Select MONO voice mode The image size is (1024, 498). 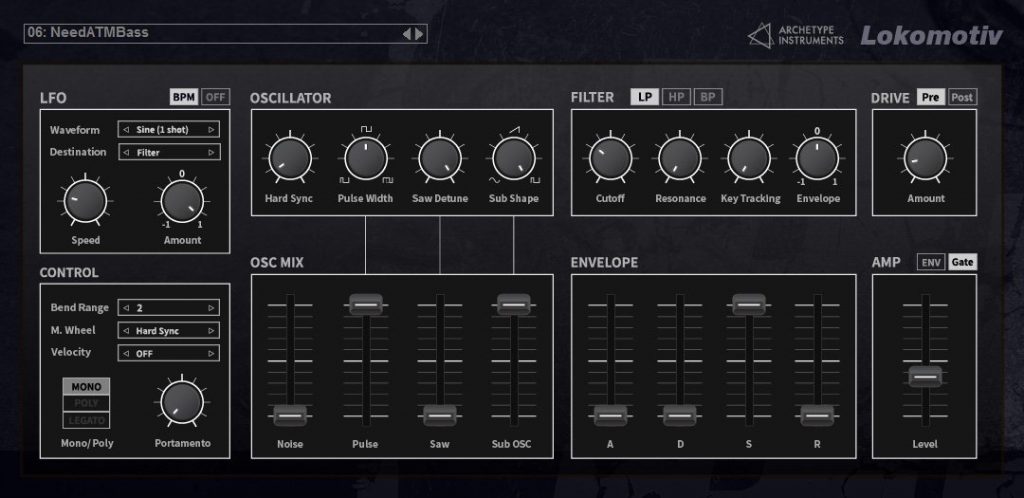point(86,386)
